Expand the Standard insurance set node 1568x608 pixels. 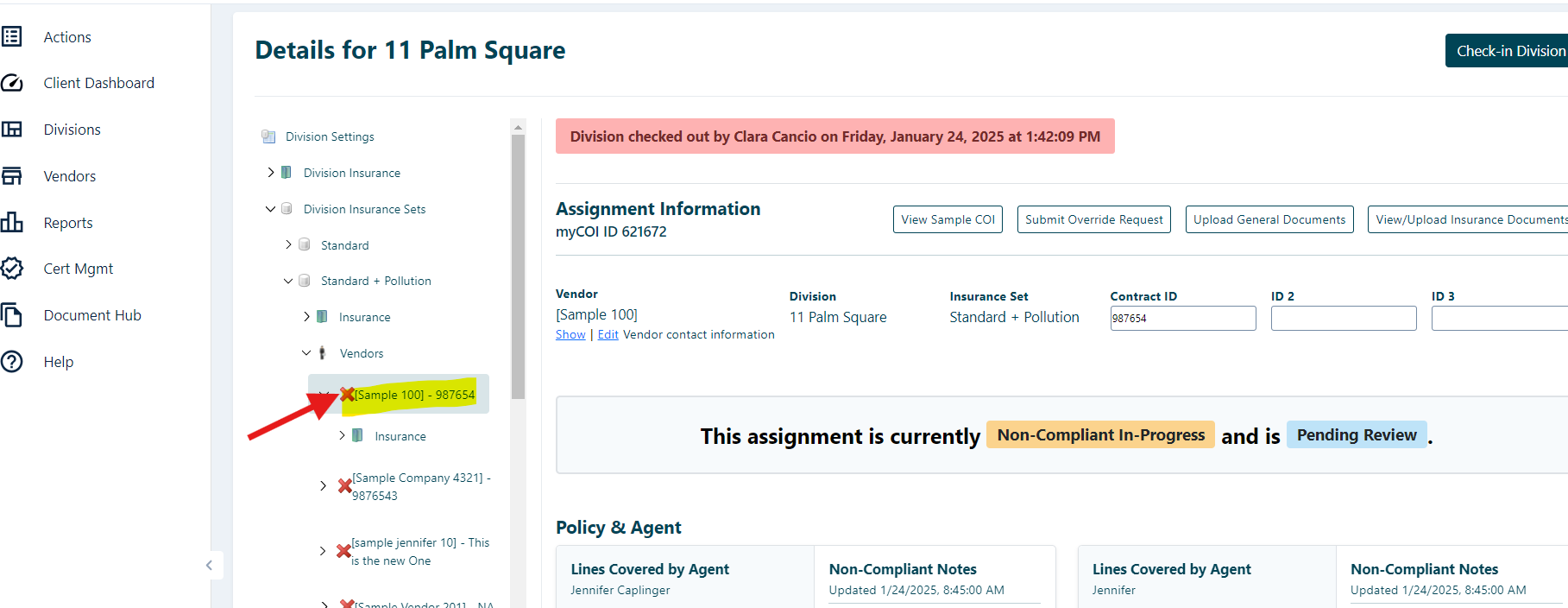coord(288,245)
